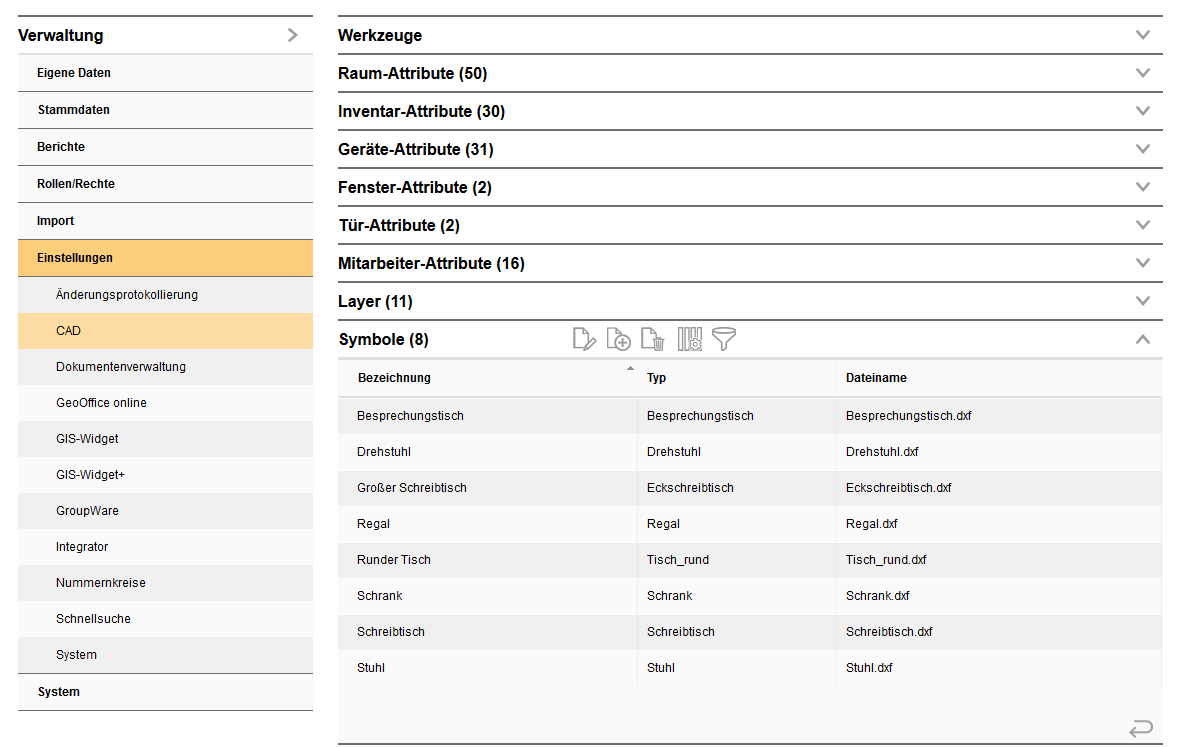1182x747 pixels.
Task: Click the return arrow icon below table
Action: [1141, 728]
